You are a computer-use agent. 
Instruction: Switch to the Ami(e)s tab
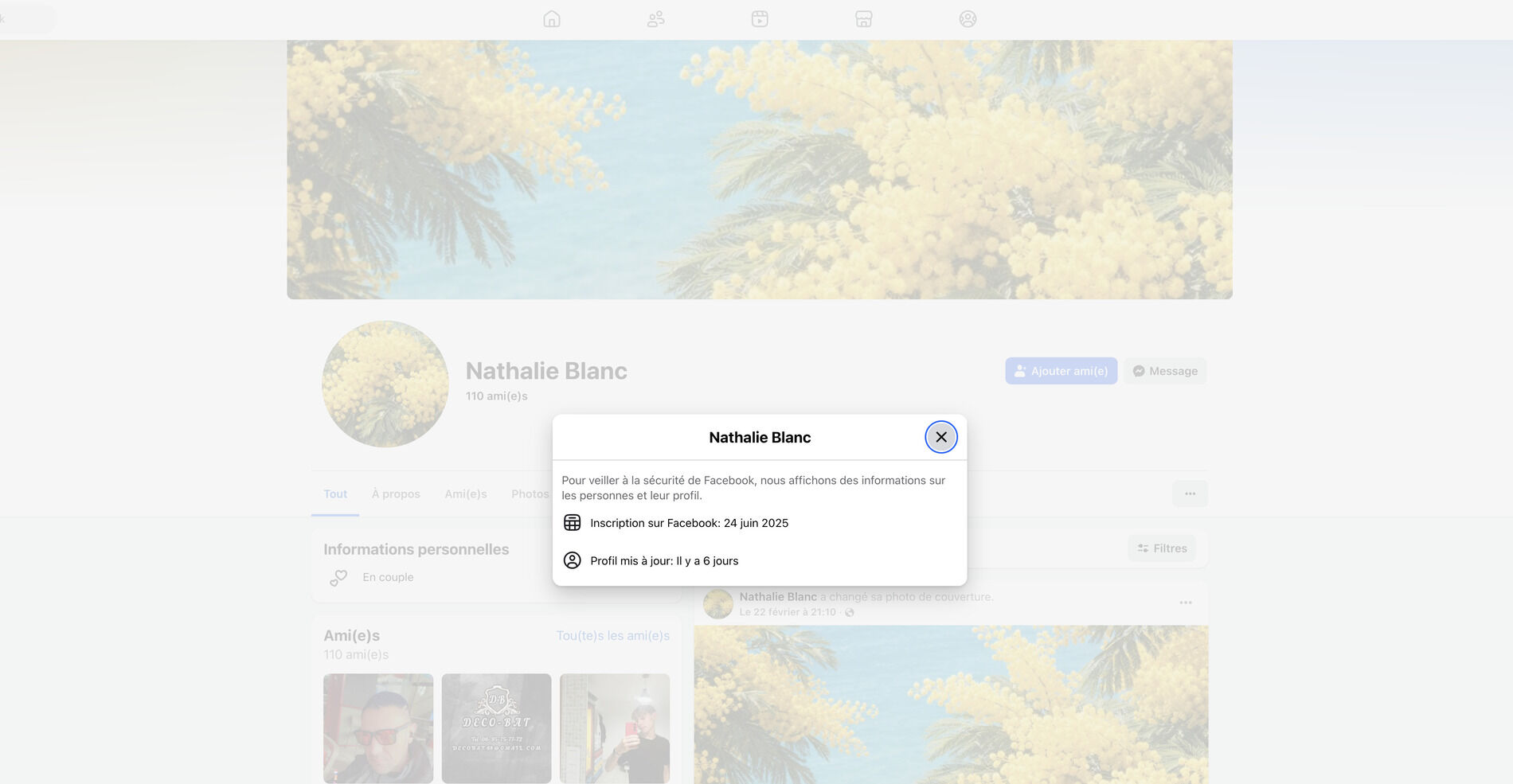tap(466, 494)
